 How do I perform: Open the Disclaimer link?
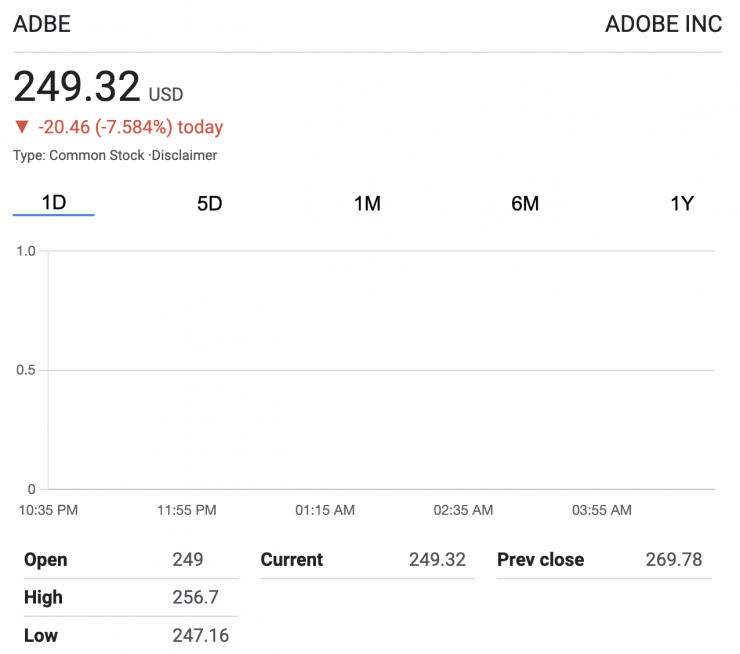pyautogui.click(x=185, y=155)
